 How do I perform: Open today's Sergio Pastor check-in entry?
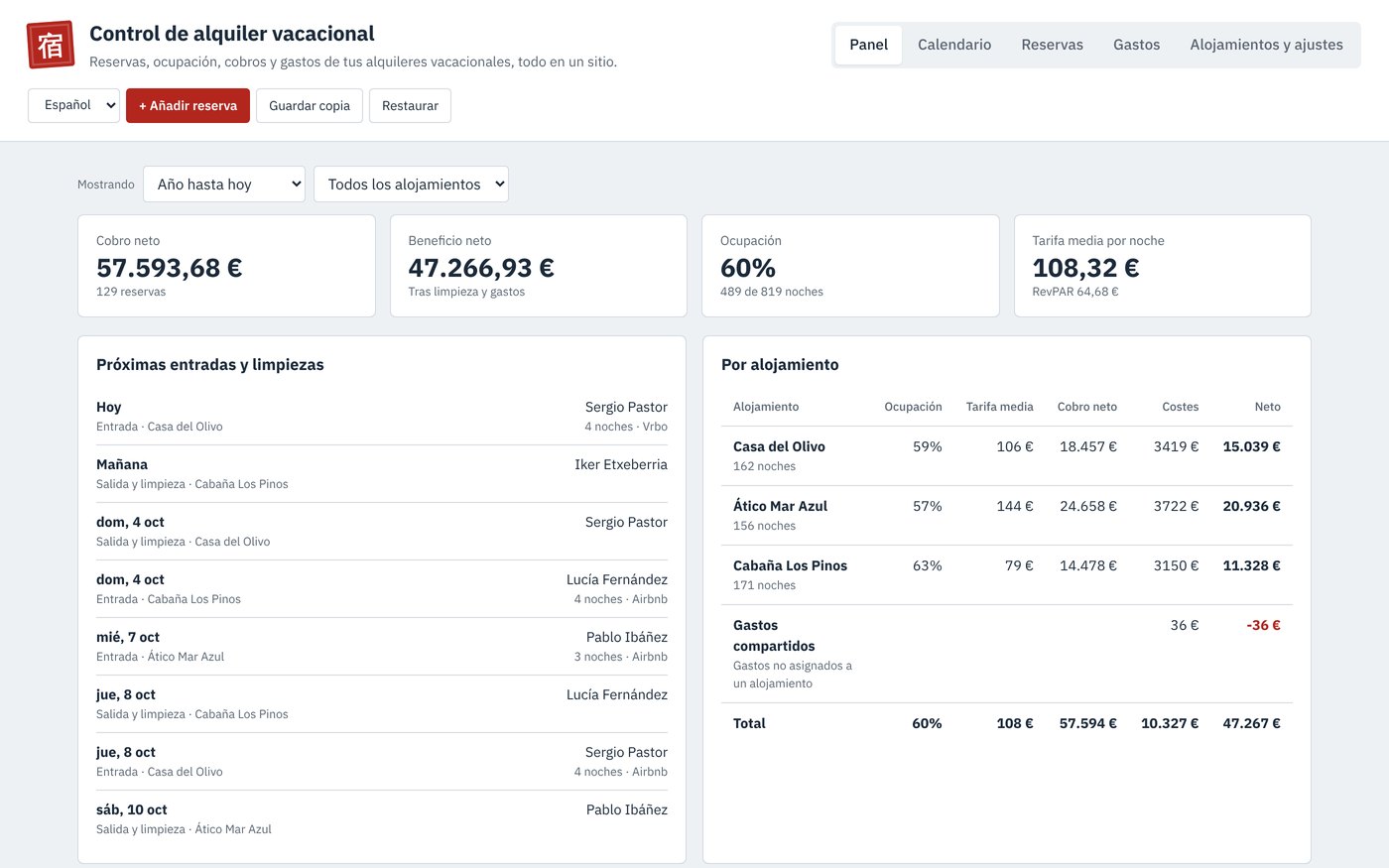[382, 416]
